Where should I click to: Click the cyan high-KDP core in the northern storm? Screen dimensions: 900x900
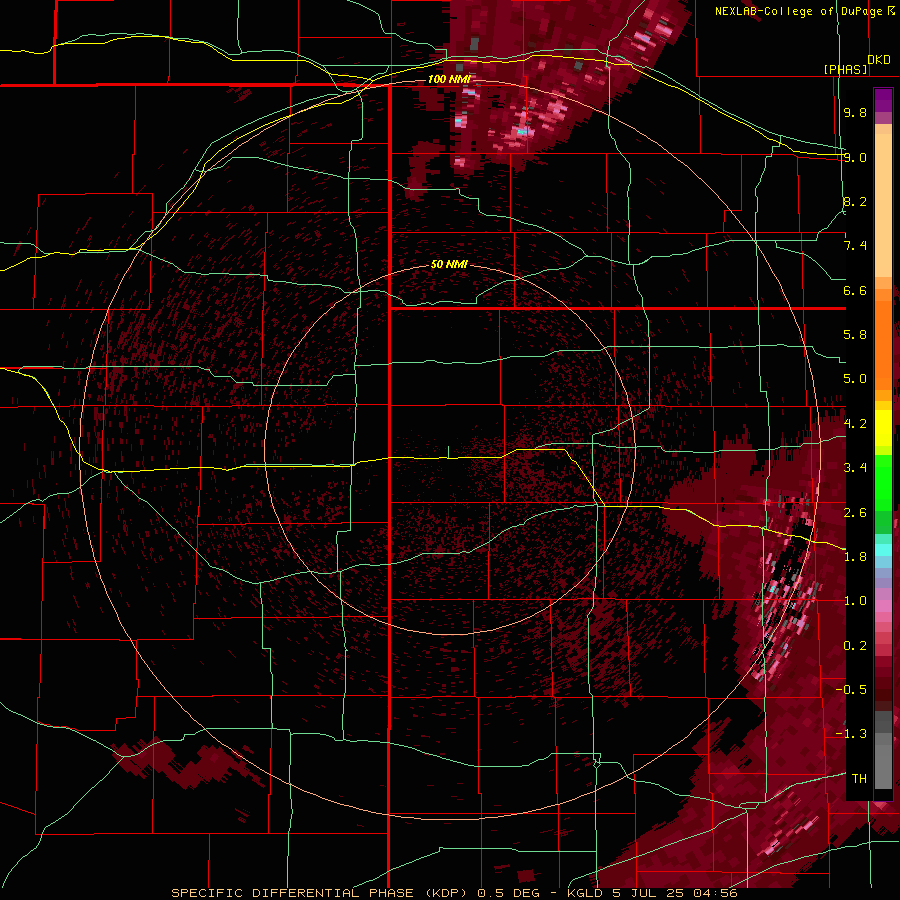tap(521, 131)
